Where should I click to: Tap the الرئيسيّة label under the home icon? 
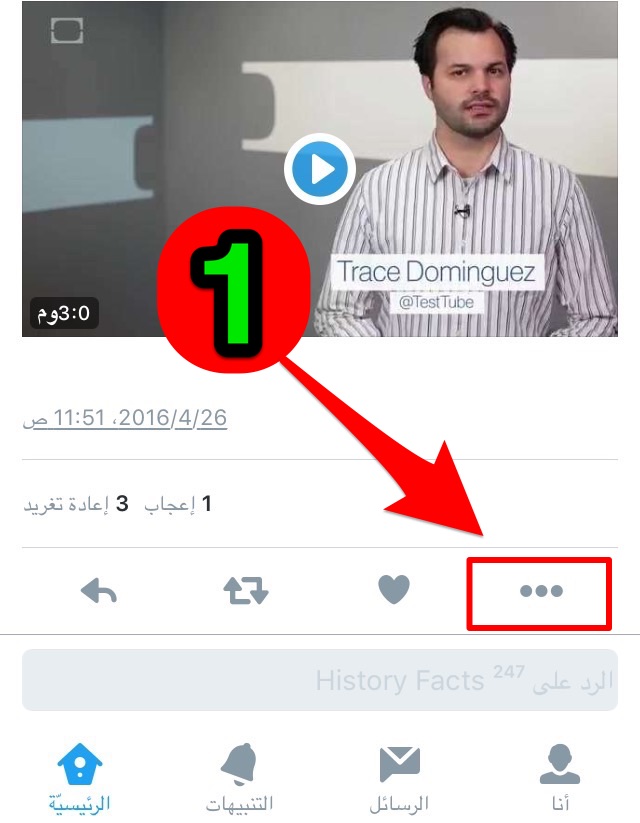[79, 804]
